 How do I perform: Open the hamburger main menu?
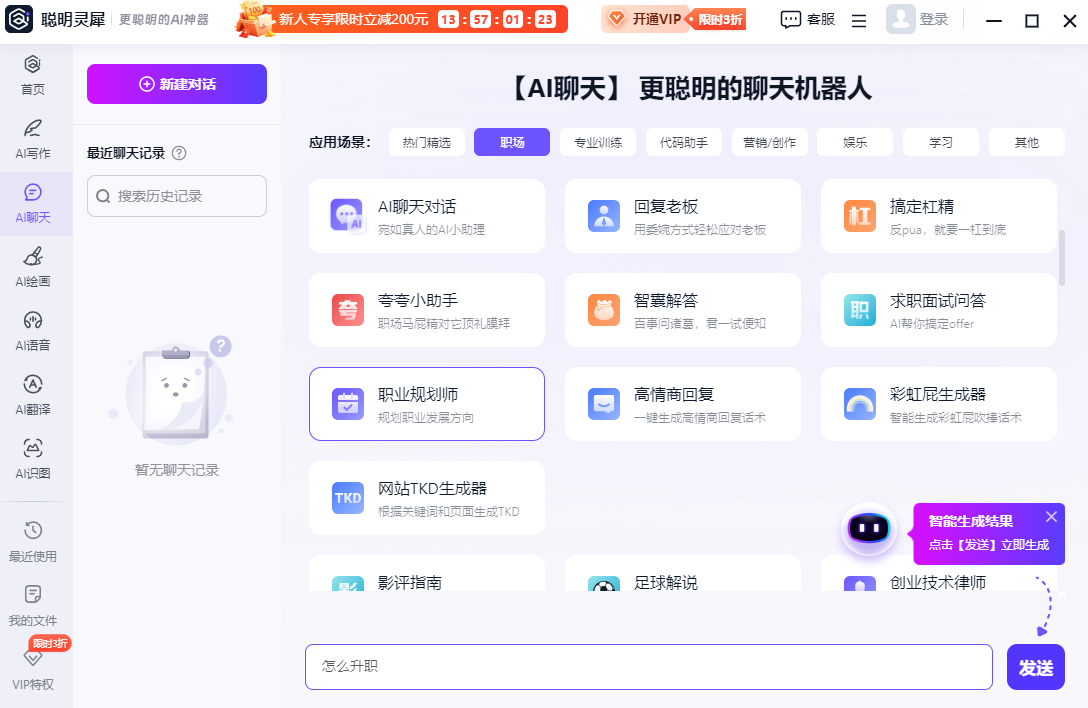[x=859, y=20]
